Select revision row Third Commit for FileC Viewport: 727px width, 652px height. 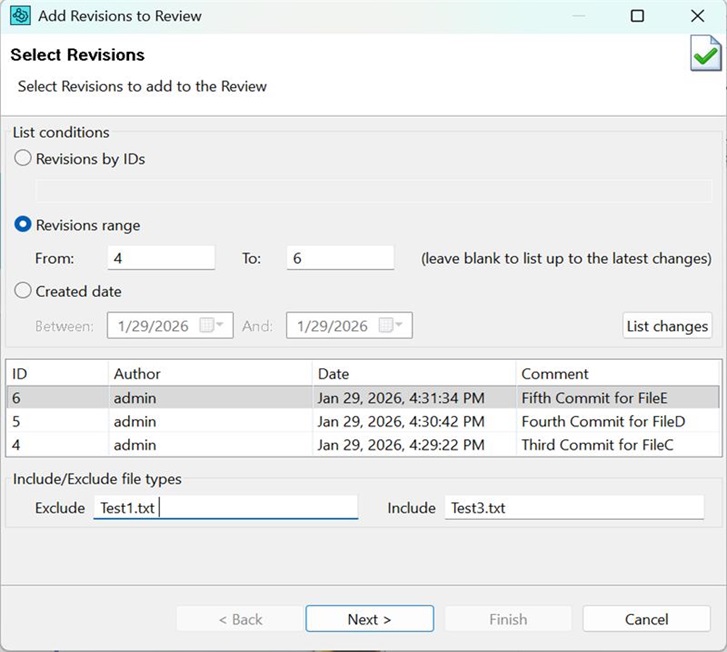[x=363, y=445]
